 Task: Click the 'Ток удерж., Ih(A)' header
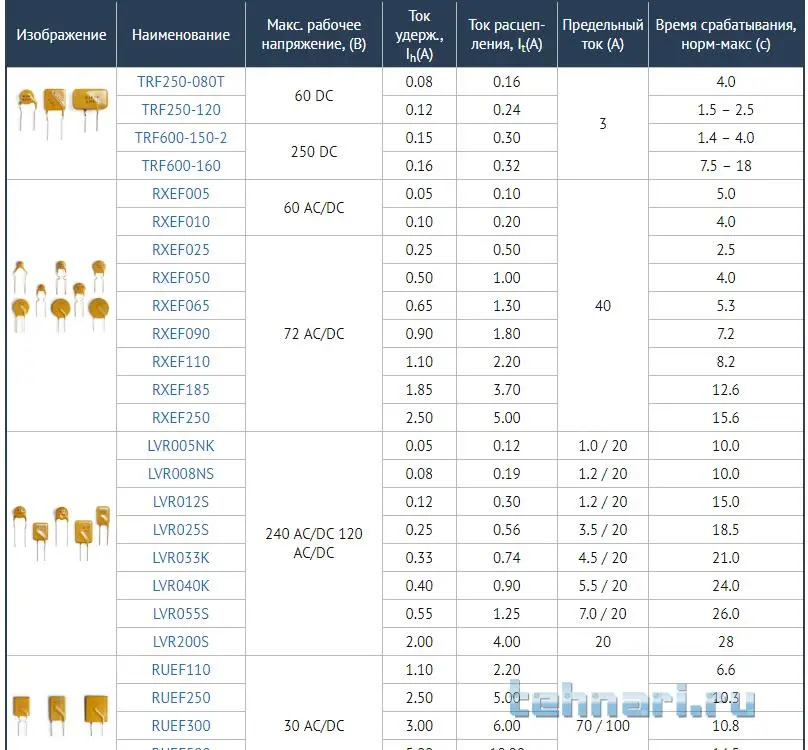point(419,35)
